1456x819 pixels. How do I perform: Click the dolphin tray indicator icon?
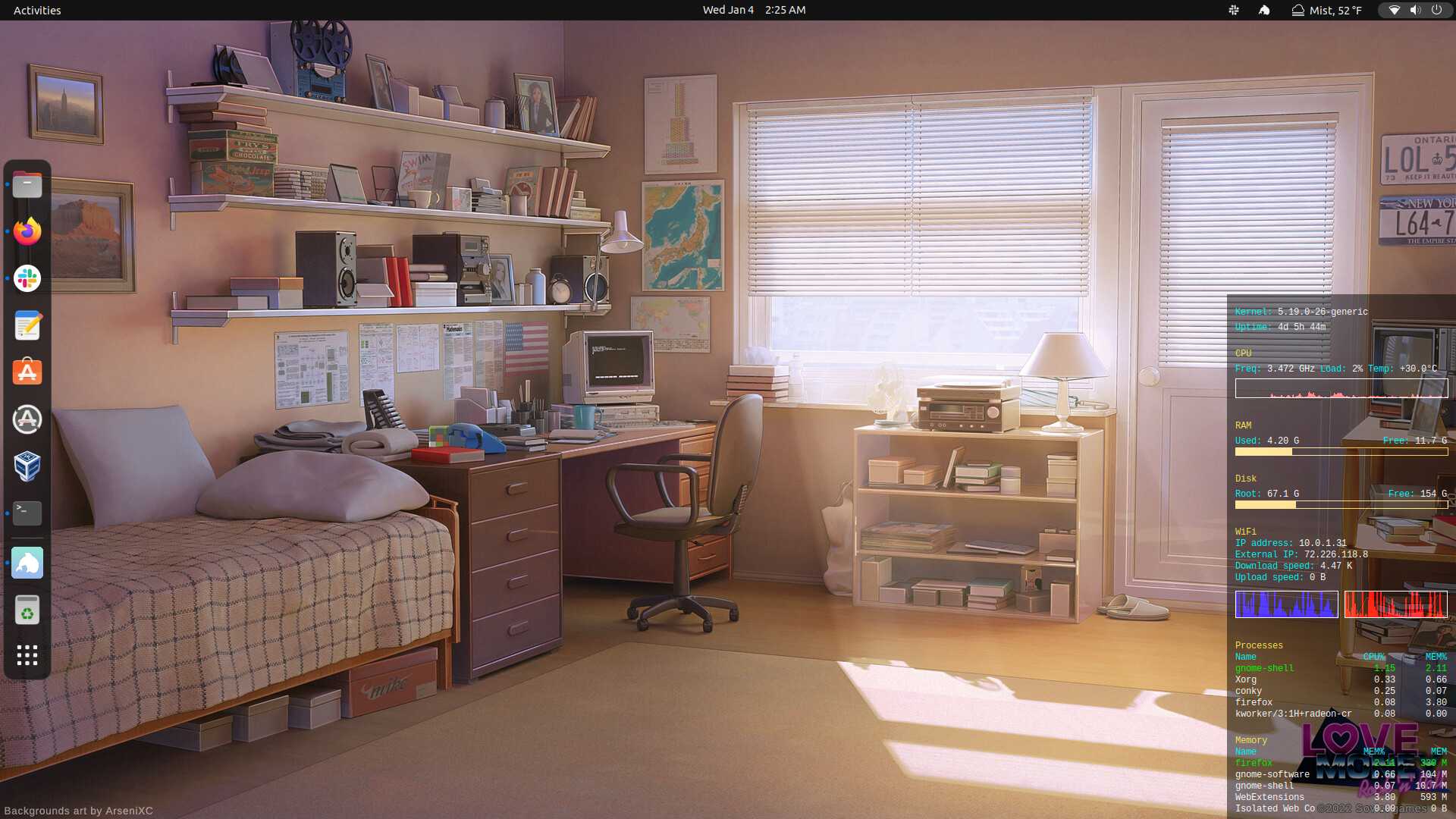pos(1264,10)
